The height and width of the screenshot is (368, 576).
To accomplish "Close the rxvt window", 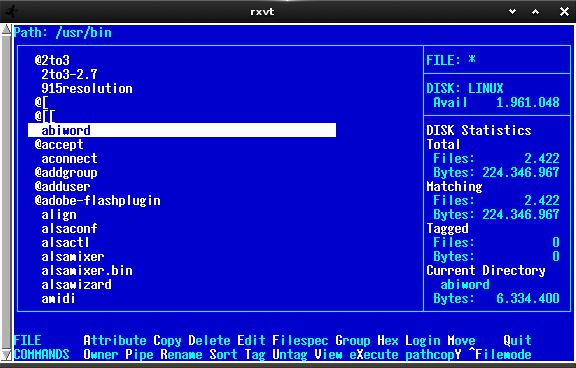I will pyautogui.click(x=564, y=12).
